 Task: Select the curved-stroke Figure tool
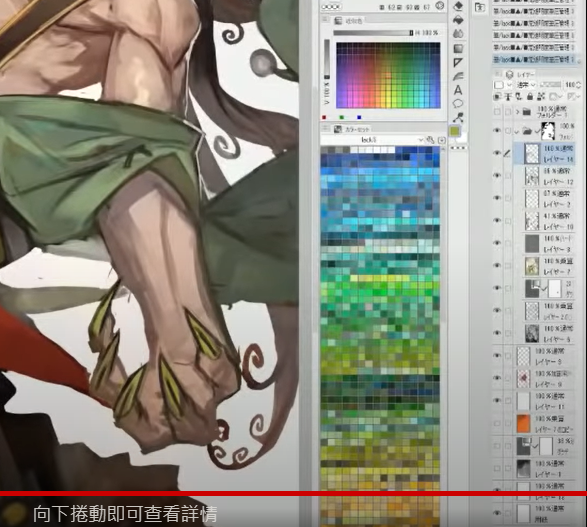pyautogui.click(x=458, y=76)
